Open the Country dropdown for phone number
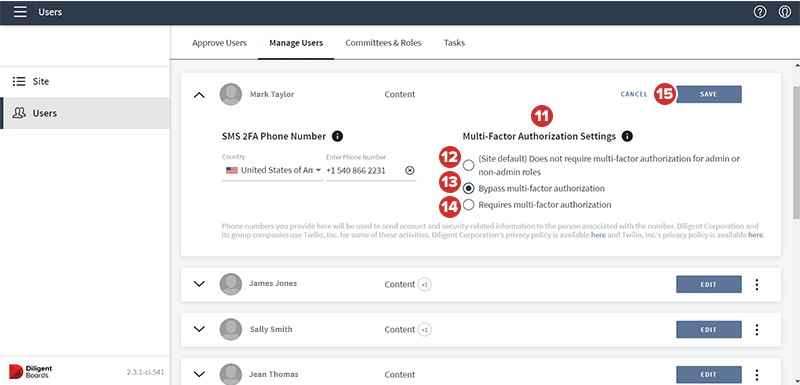This screenshot has height=385, width=800. click(x=272, y=170)
